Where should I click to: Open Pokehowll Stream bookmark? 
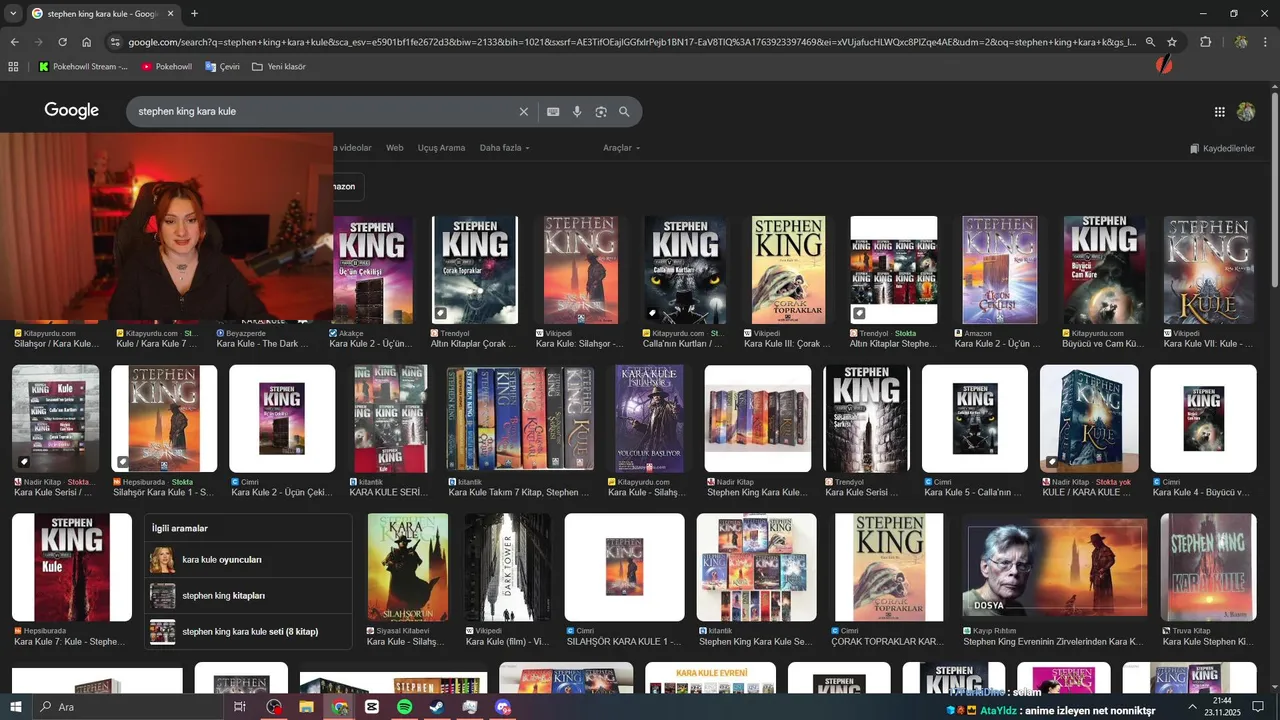(83, 67)
